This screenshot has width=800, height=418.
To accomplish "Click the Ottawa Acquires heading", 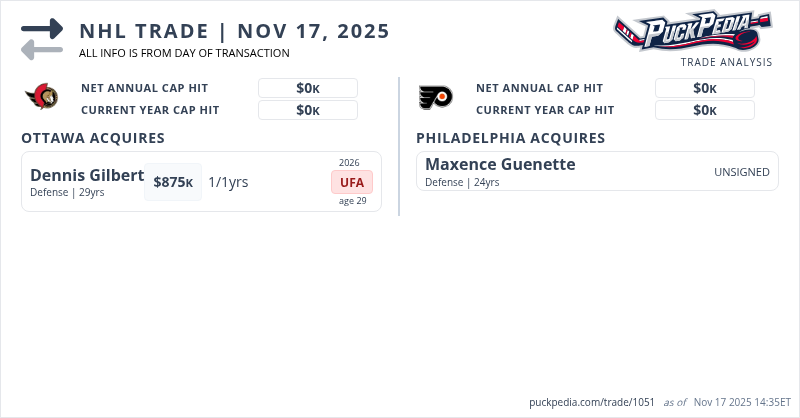I will [x=93, y=138].
